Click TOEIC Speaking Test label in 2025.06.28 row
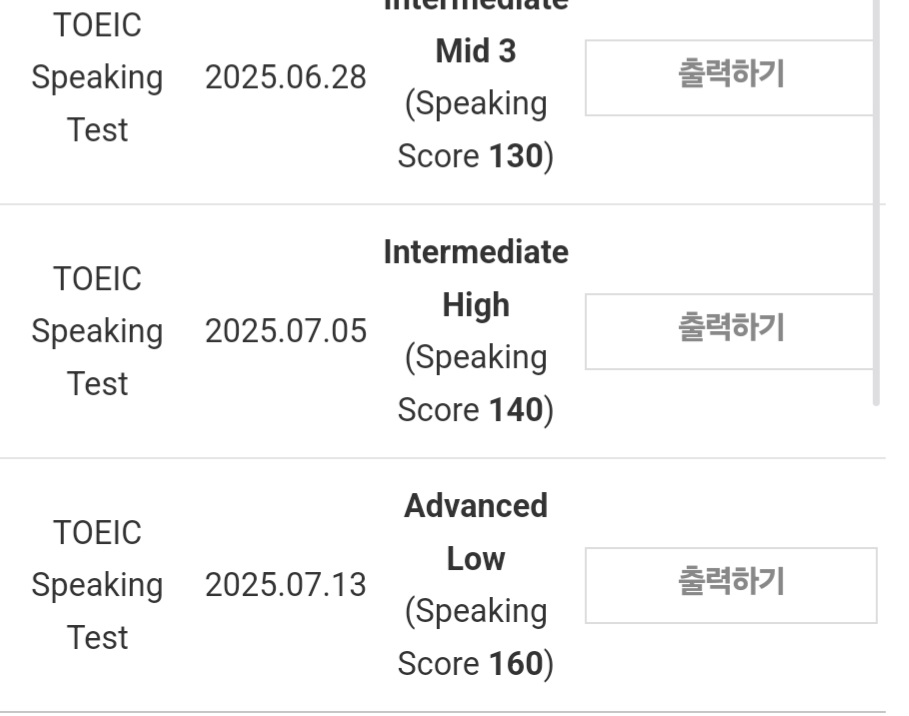This screenshot has width=909, height=716. click(97, 77)
